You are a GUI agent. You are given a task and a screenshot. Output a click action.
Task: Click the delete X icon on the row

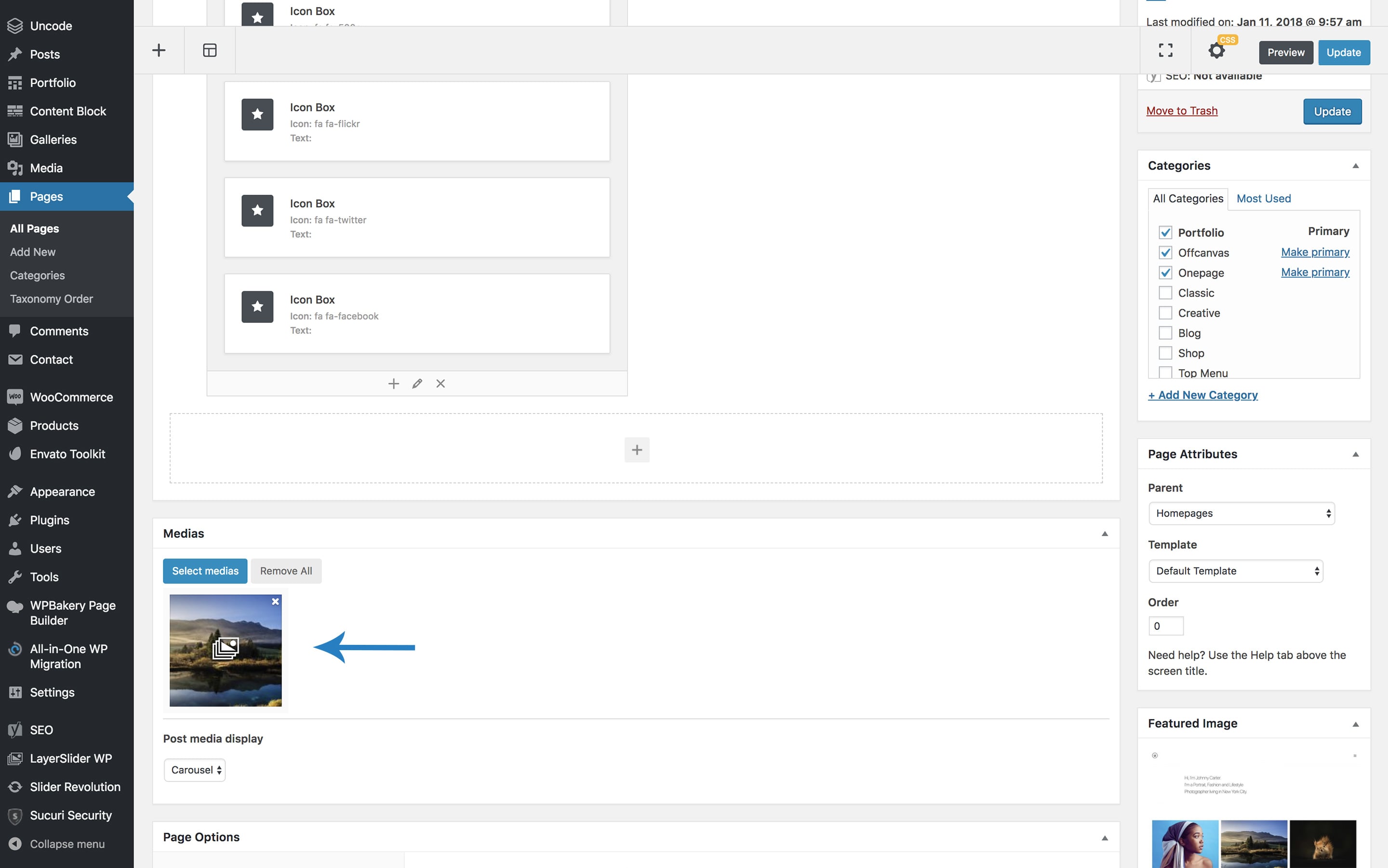pos(440,384)
